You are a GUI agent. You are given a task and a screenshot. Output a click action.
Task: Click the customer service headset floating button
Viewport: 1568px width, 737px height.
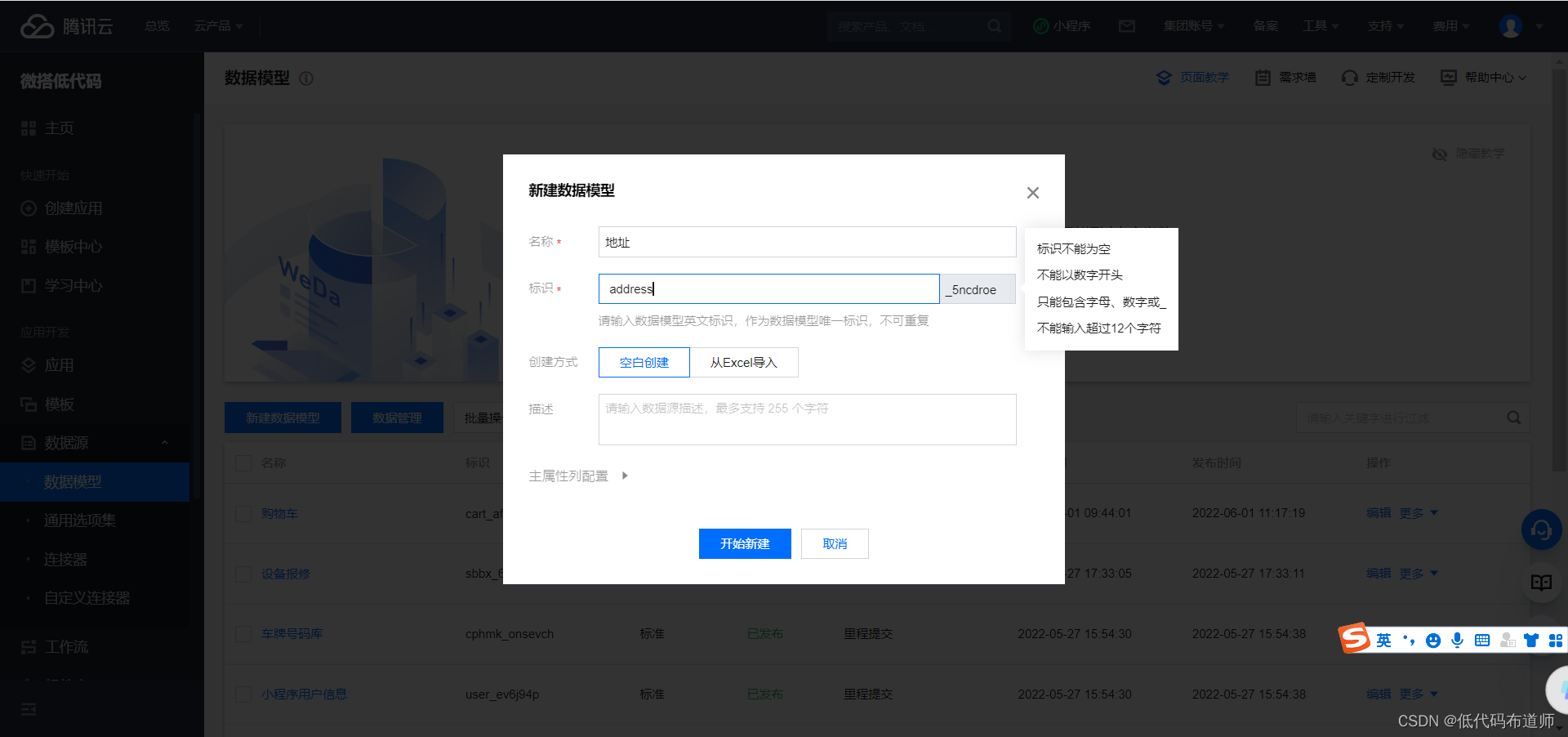[1541, 529]
